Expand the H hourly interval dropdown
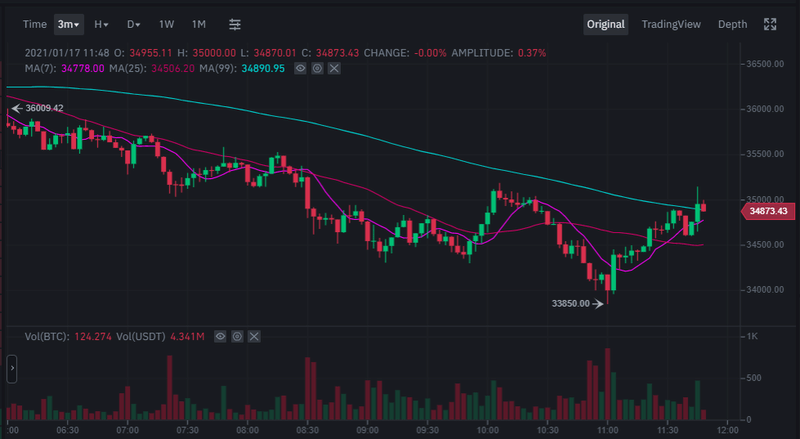Screen dimensions: 800x439 102,24
